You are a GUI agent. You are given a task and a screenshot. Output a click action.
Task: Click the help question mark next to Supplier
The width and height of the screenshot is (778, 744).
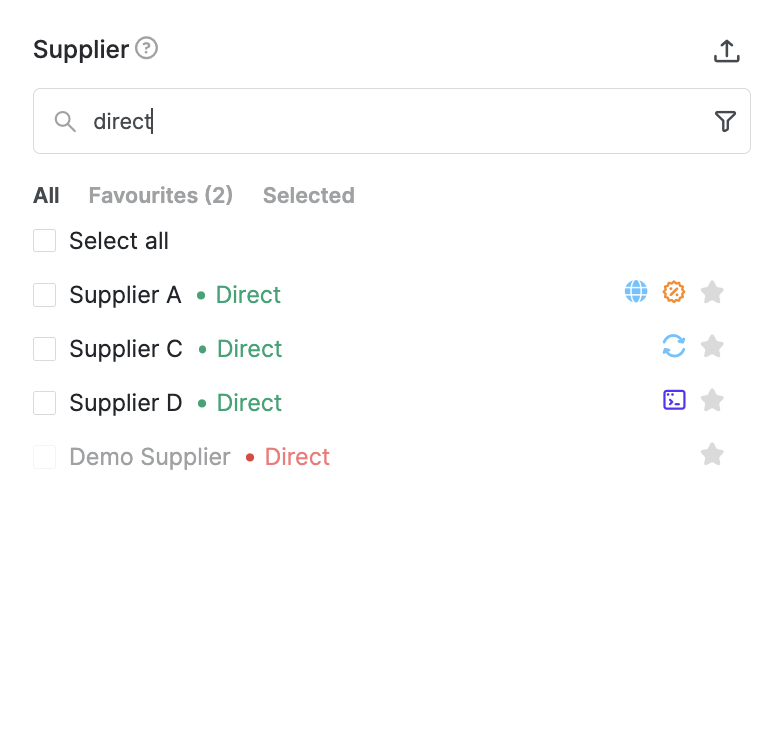point(146,48)
